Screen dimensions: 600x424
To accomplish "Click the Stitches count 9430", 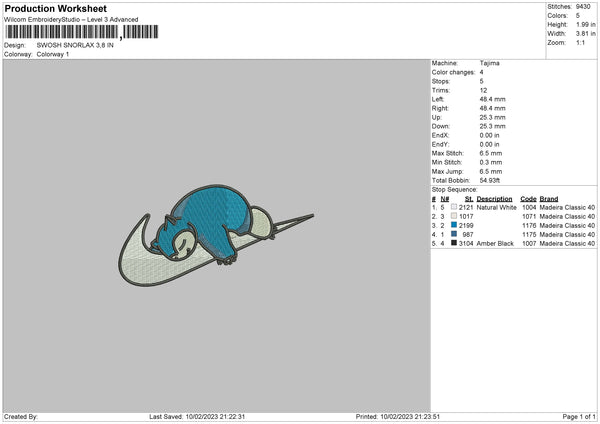I will click(583, 7).
